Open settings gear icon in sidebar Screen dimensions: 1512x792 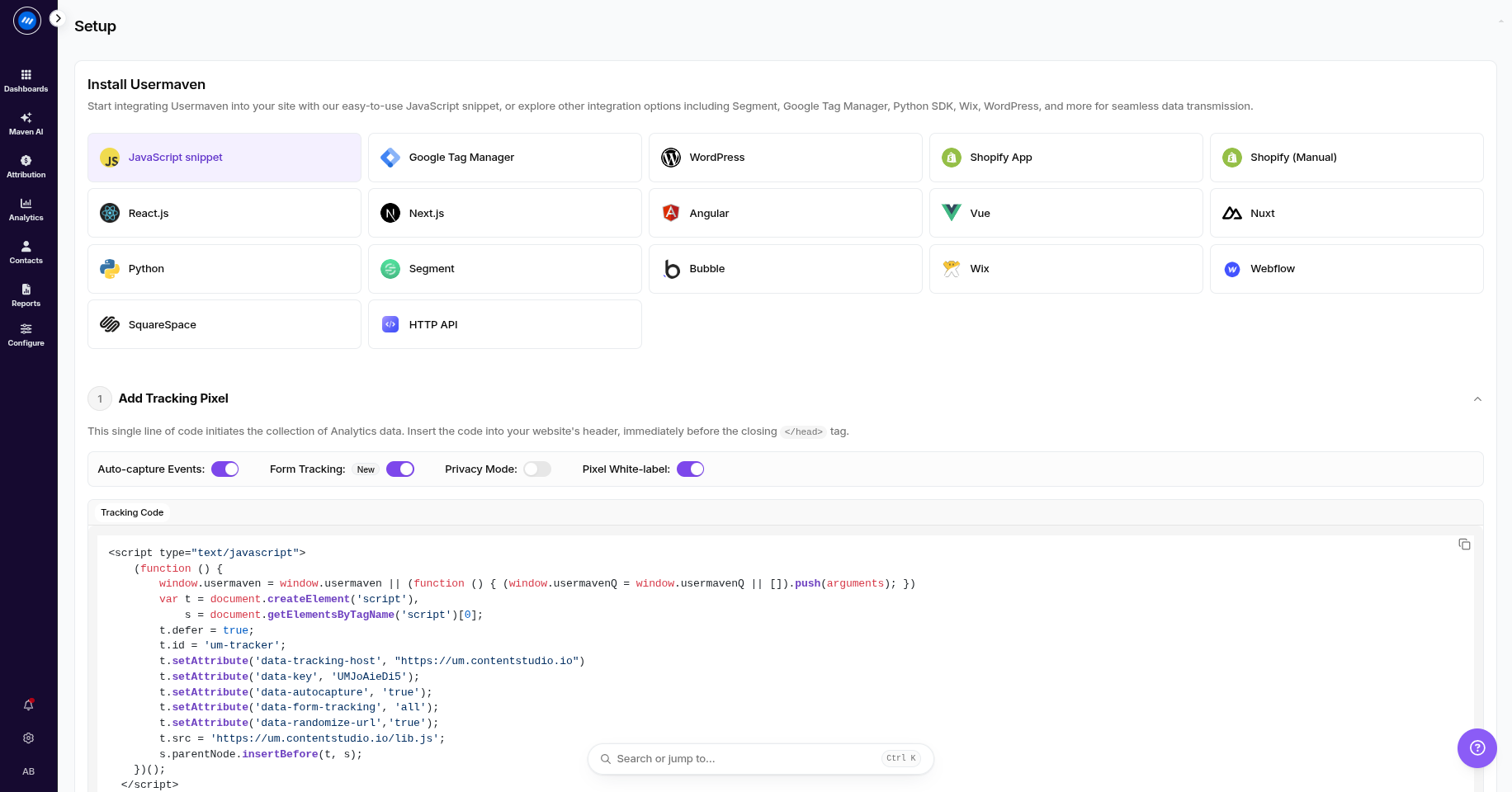click(x=28, y=738)
